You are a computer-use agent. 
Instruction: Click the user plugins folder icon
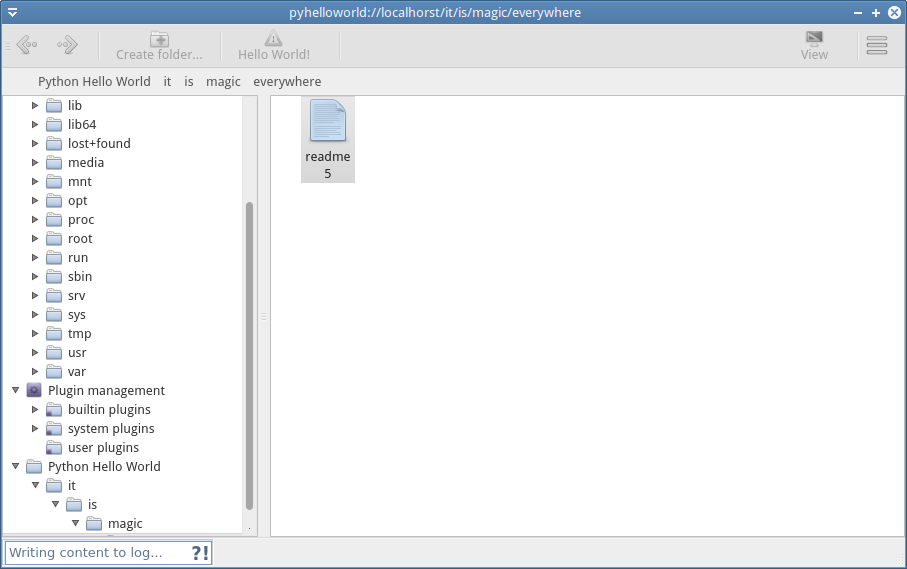tap(54, 448)
